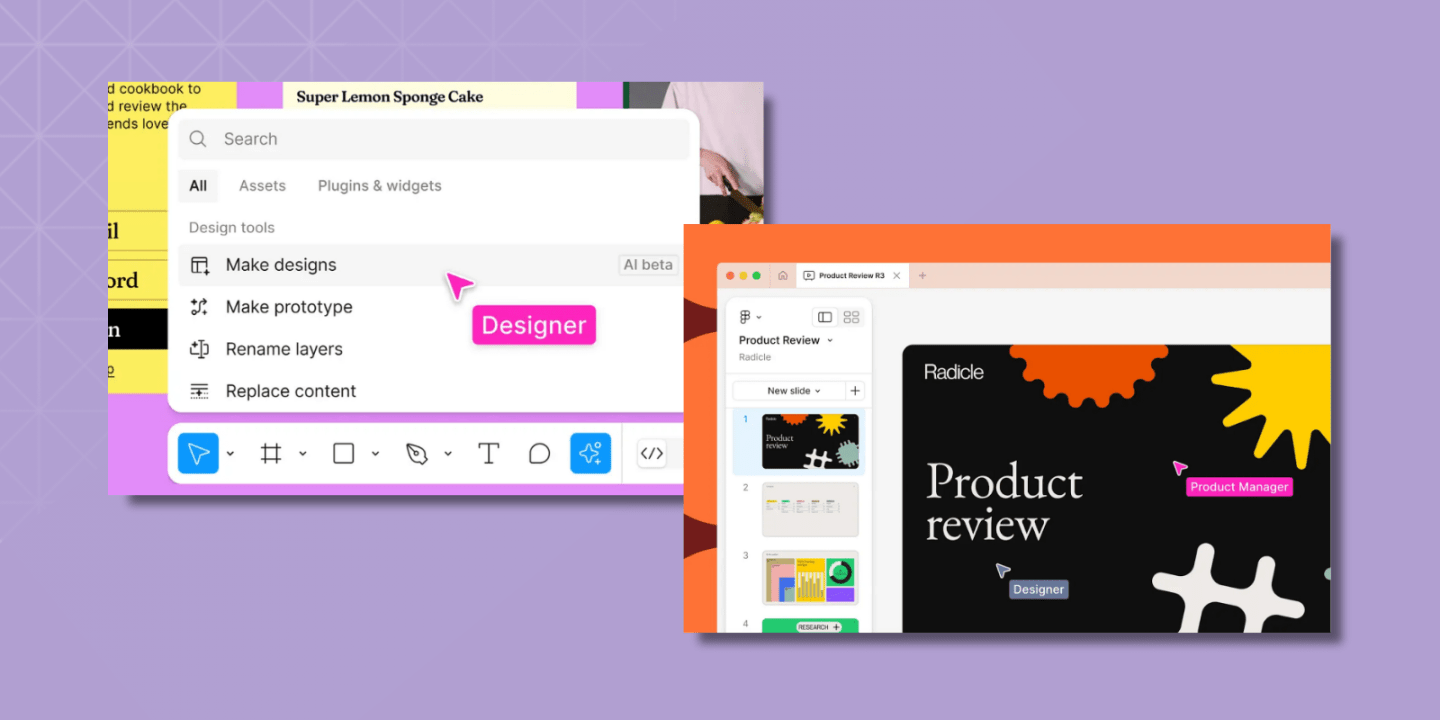Select the Rectangle shape tool
Image resolution: width=1440 pixels, height=720 pixels.
(x=343, y=454)
